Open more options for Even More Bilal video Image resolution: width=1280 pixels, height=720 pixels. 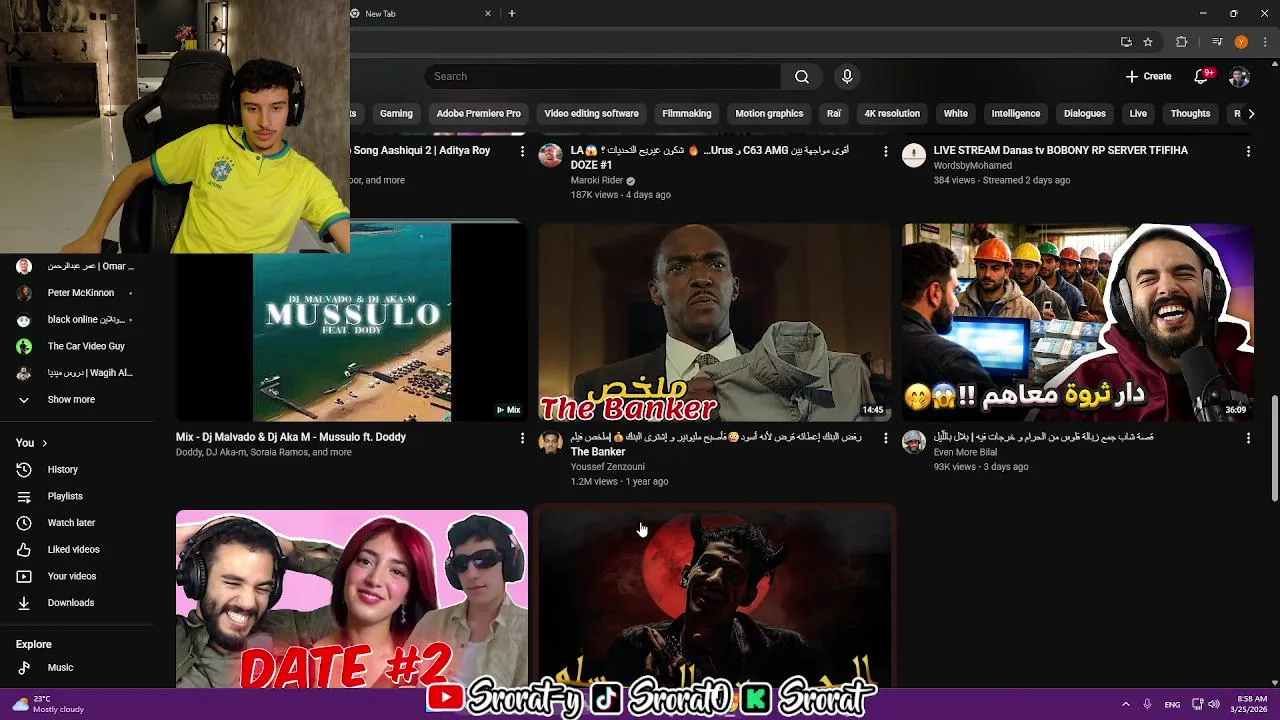pyautogui.click(x=1248, y=438)
